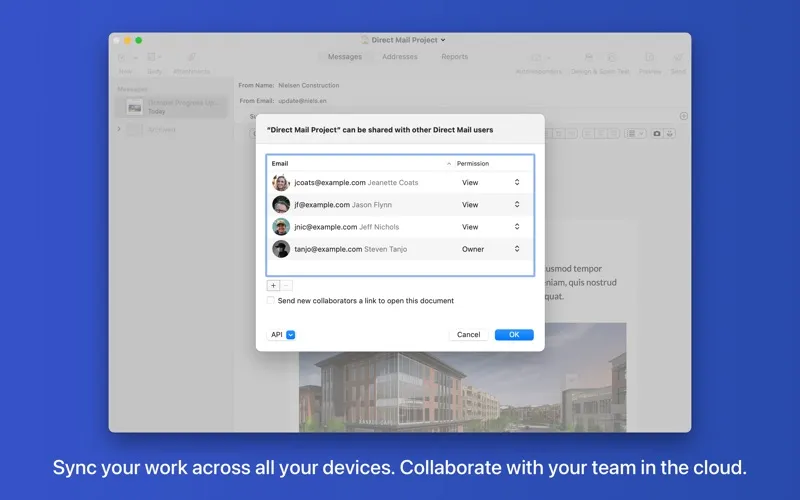Click Steven Tanjo's avatar picture
800x500 pixels.
coord(281,249)
